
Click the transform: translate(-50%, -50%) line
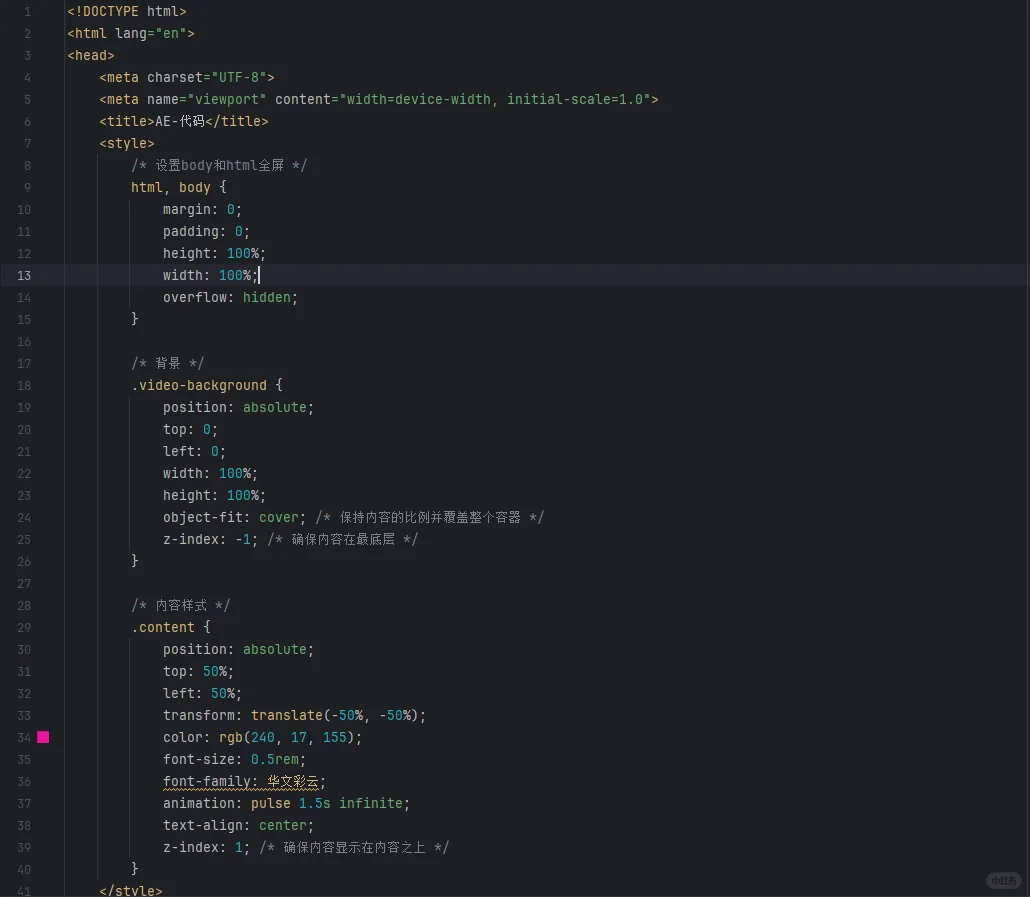coord(294,716)
